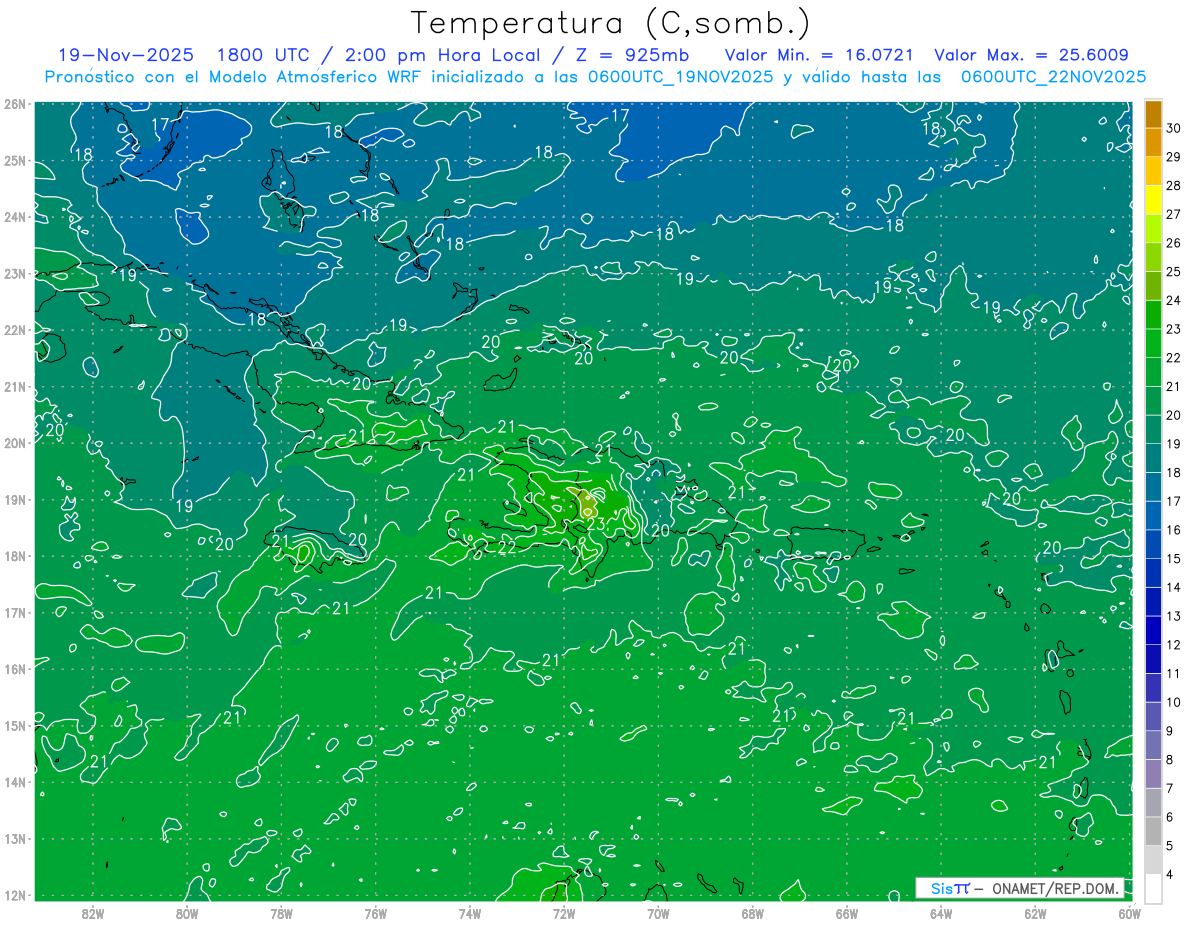Screen dimensions: 1200x927
Task: Click the 66W longitude axis label
Action: pyautogui.click(x=847, y=912)
